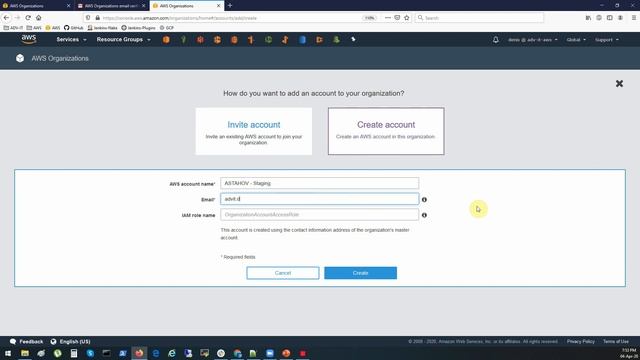Reset the 110% zoom level badge
Screen dimensions: 640x360
click(x=369, y=18)
